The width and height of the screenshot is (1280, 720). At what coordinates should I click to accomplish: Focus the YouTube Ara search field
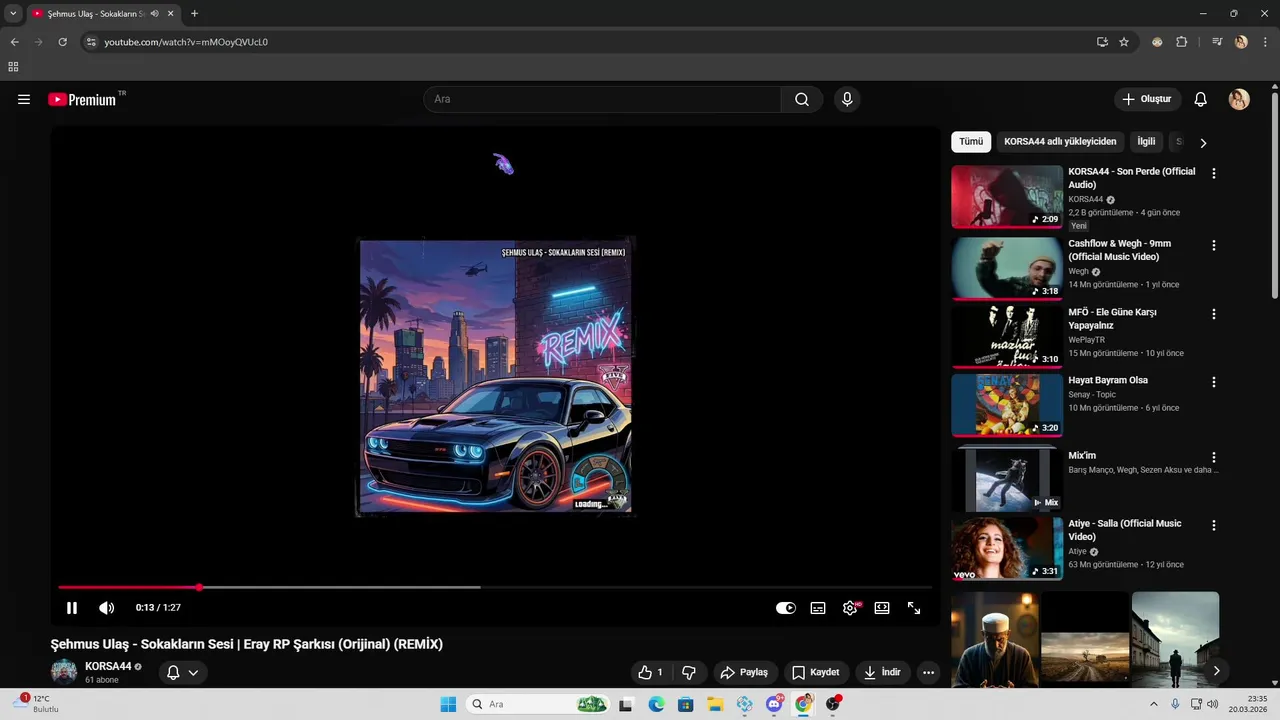[x=602, y=99]
